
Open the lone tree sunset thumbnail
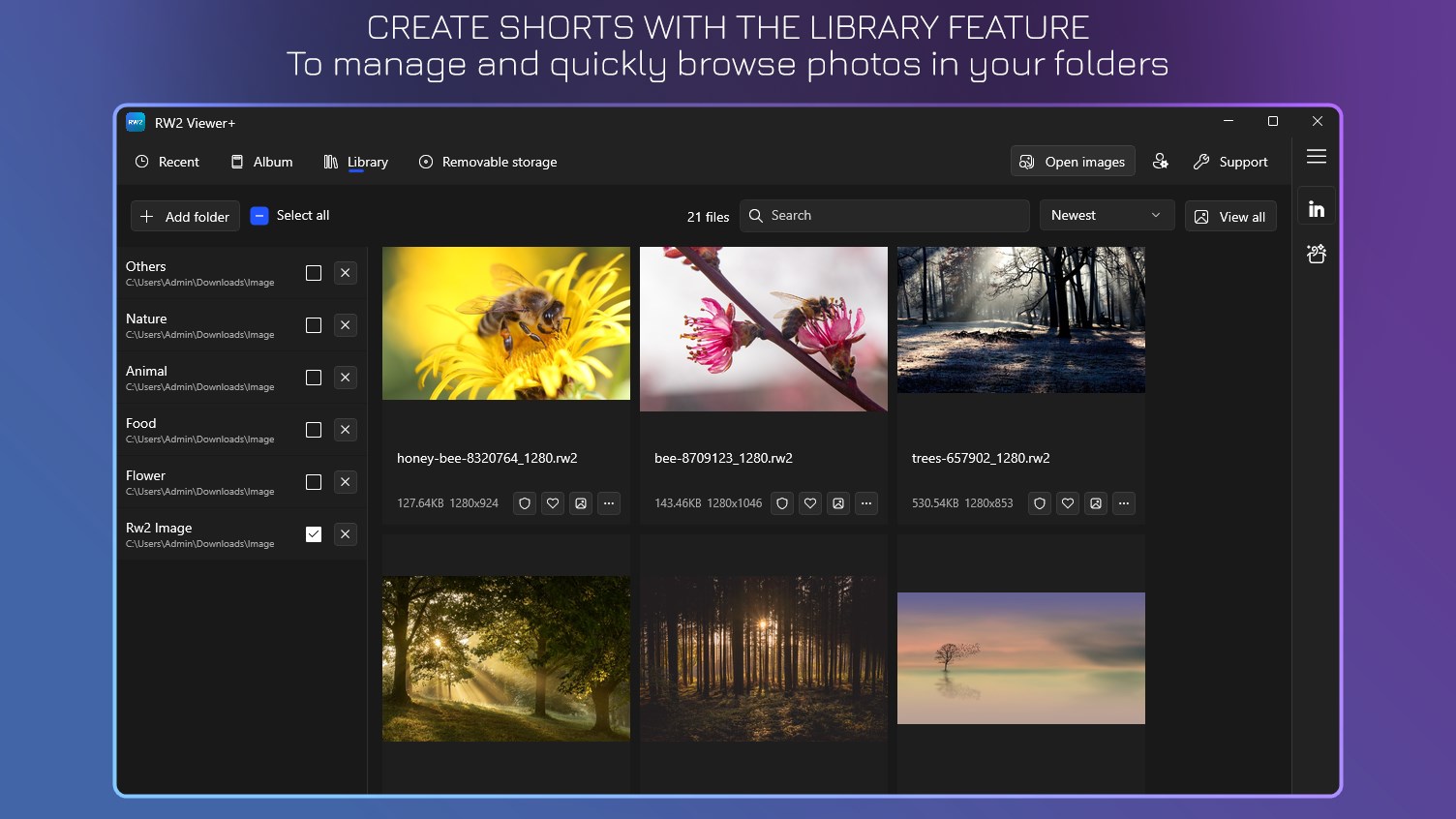pos(1020,658)
